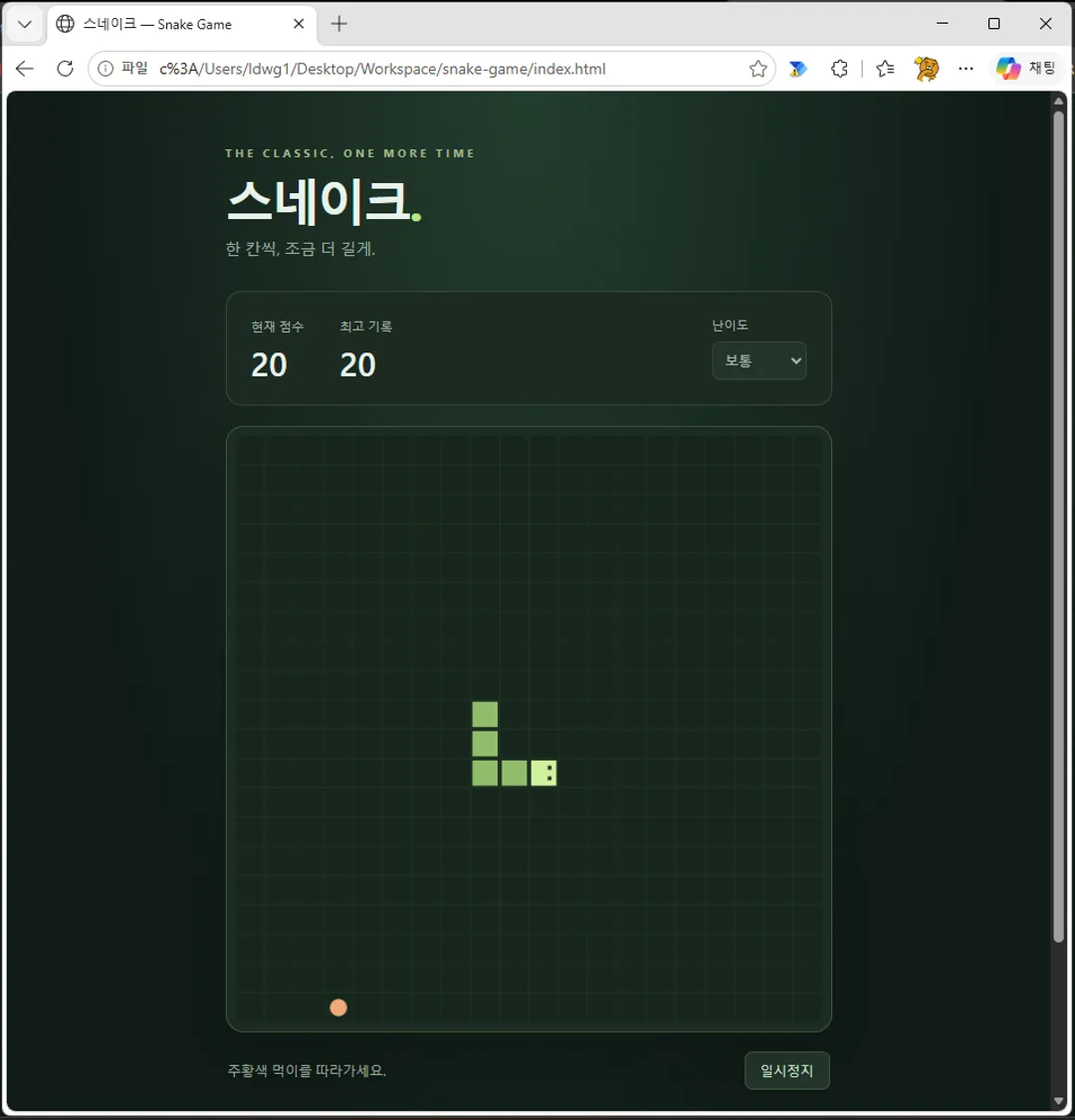1075x1120 pixels.
Task: Click the text 한 칸씩, 조금 더 길게.
Action: pos(301,249)
